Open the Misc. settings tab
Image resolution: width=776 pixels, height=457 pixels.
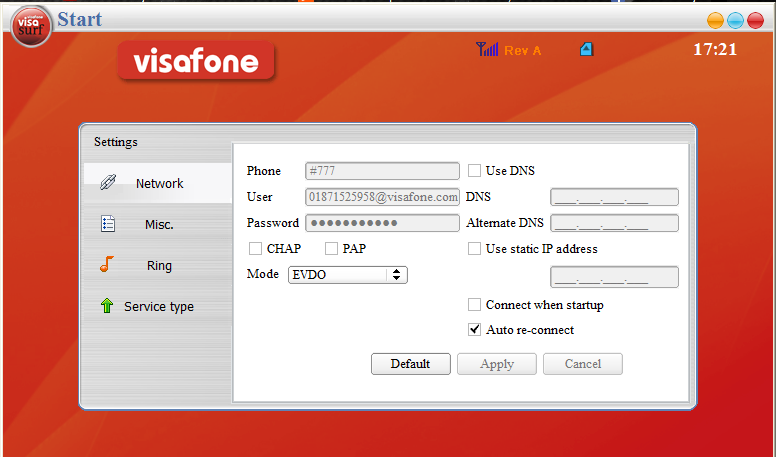pyautogui.click(x=158, y=224)
